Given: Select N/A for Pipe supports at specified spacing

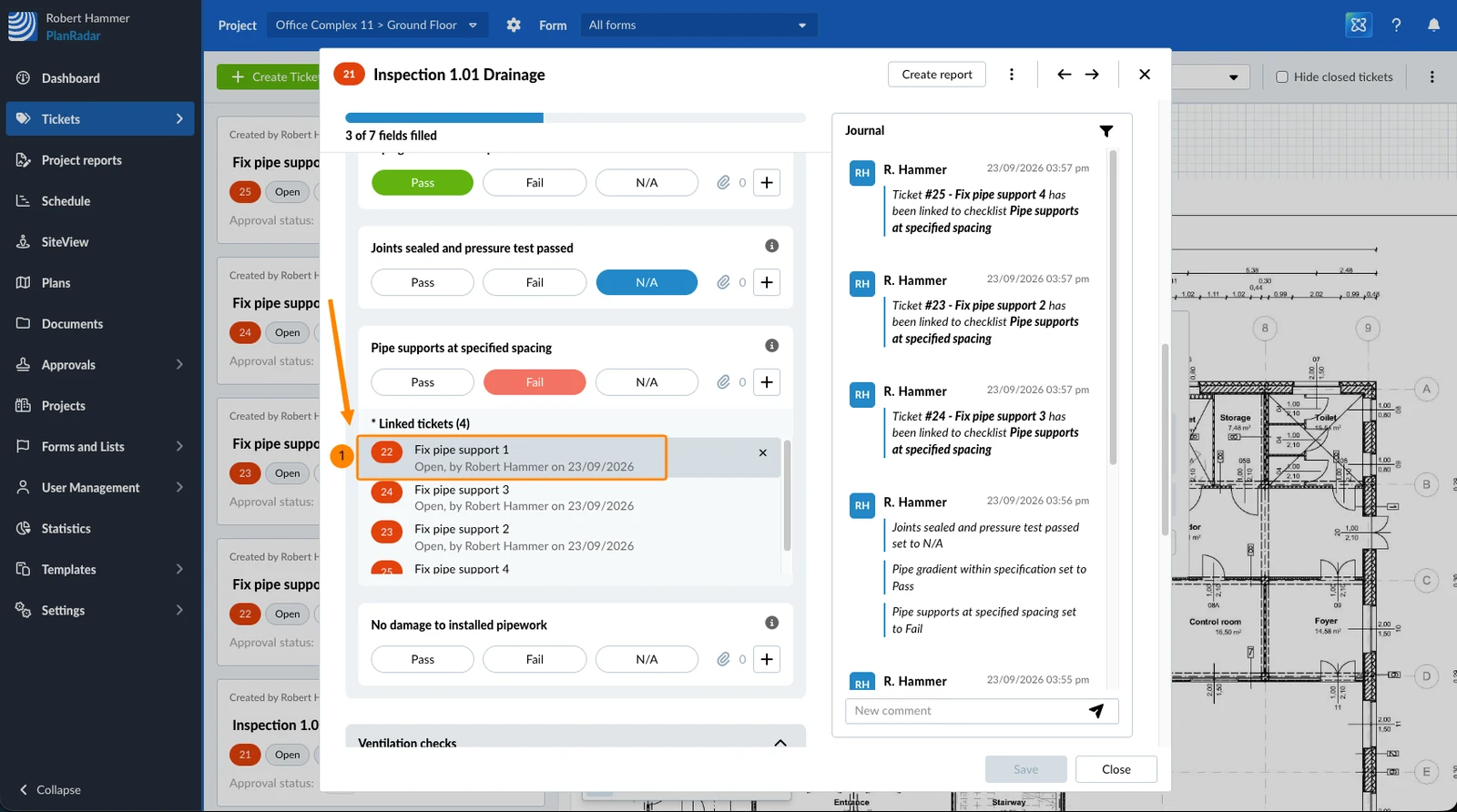Looking at the screenshot, I should [x=647, y=382].
